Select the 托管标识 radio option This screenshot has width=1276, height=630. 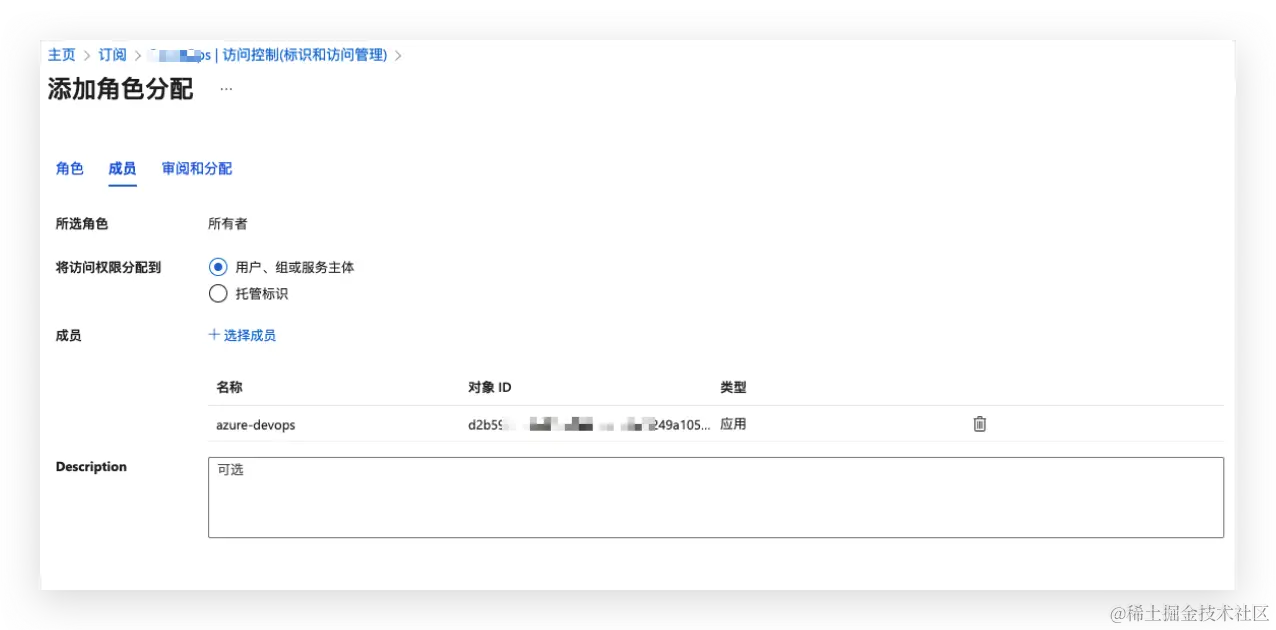[218, 294]
